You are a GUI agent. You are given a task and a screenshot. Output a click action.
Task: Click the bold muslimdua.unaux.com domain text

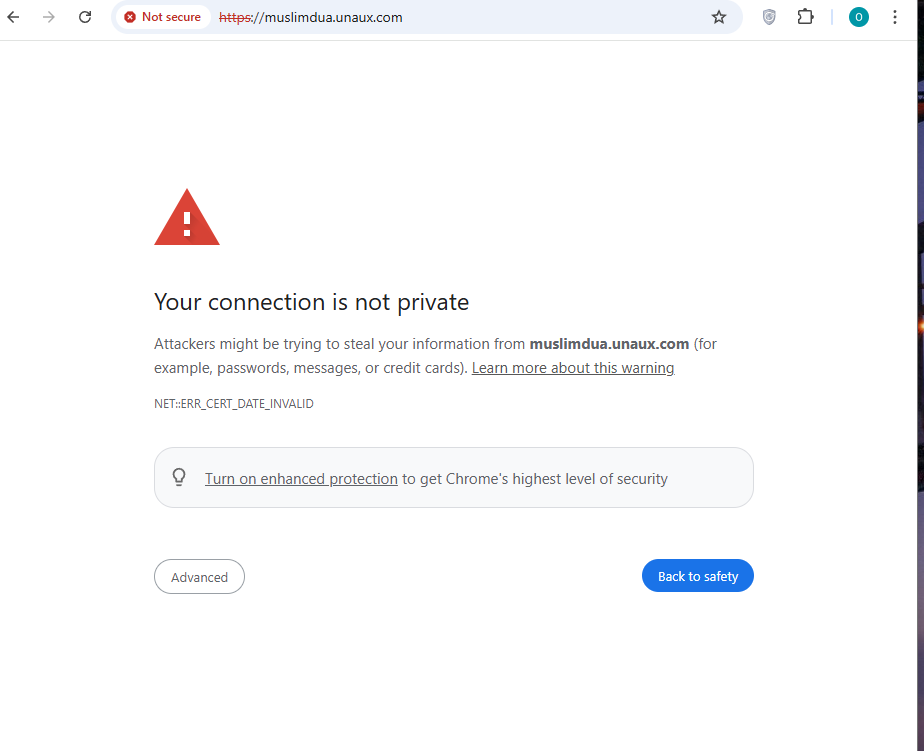(609, 344)
